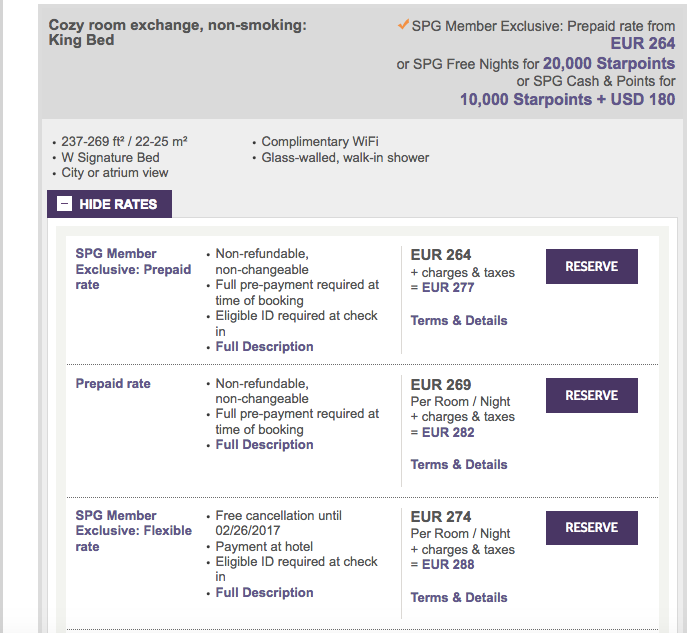Click the minus icon beside Hide Rates
The height and width of the screenshot is (633, 687).
coord(64,204)
